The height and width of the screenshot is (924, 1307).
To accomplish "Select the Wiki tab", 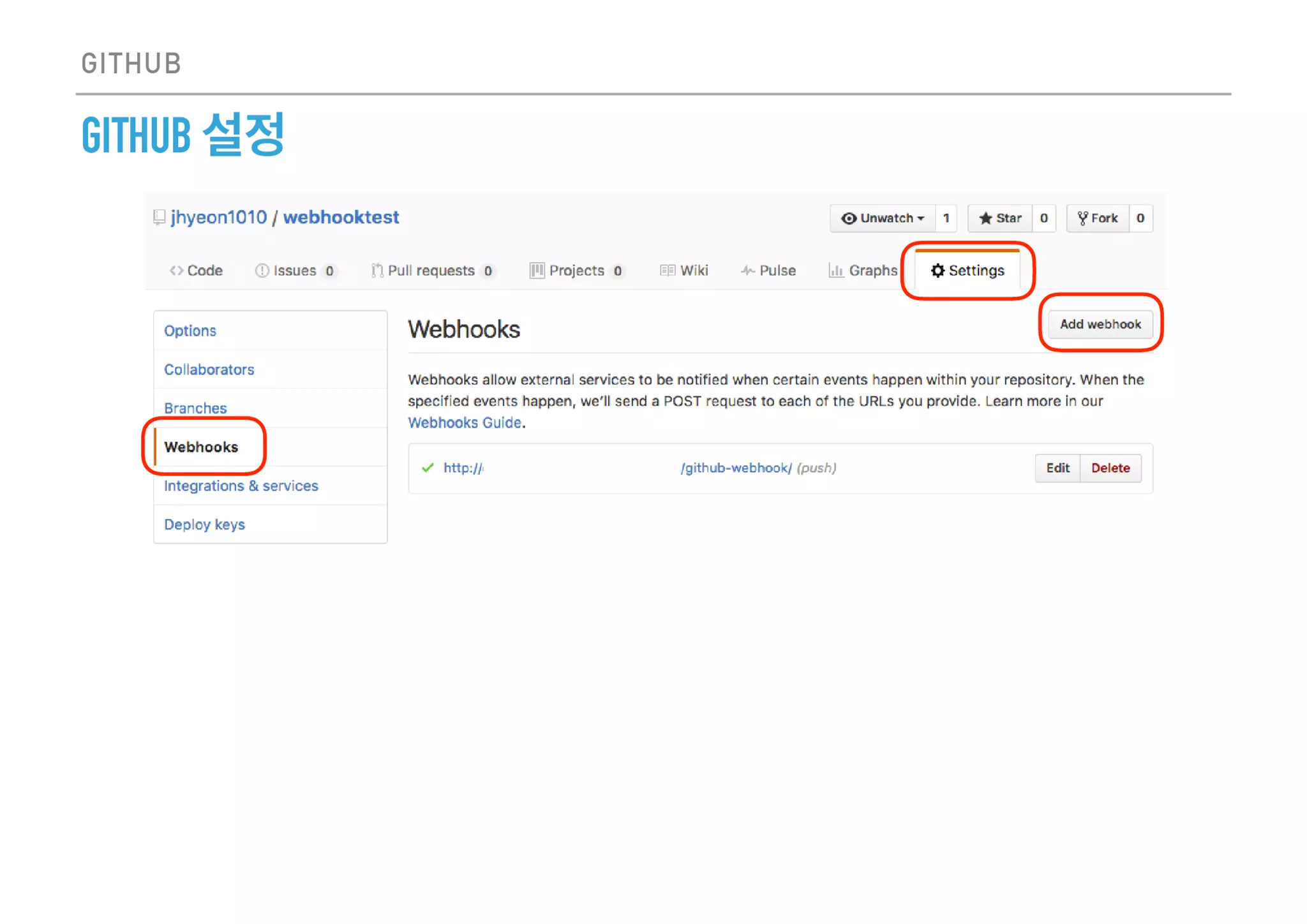I will coord(684,271).
